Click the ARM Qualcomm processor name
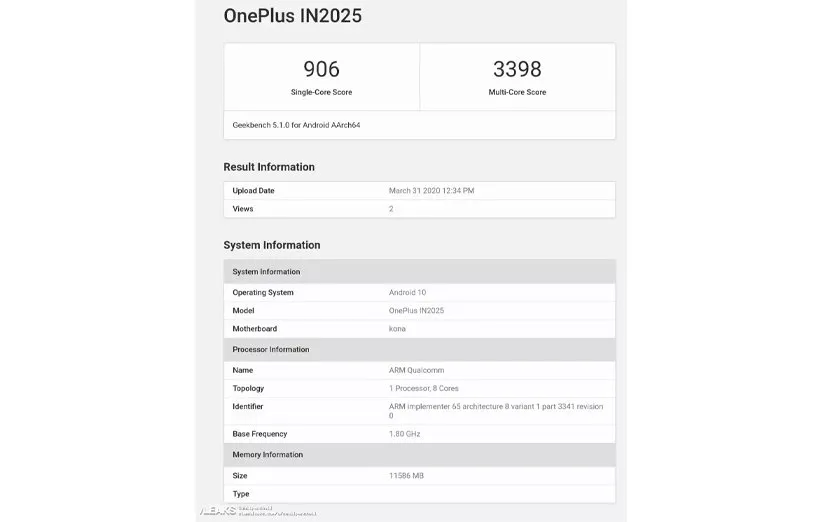Viewport: 822px width, 522px height. click(x=416, y=370)
